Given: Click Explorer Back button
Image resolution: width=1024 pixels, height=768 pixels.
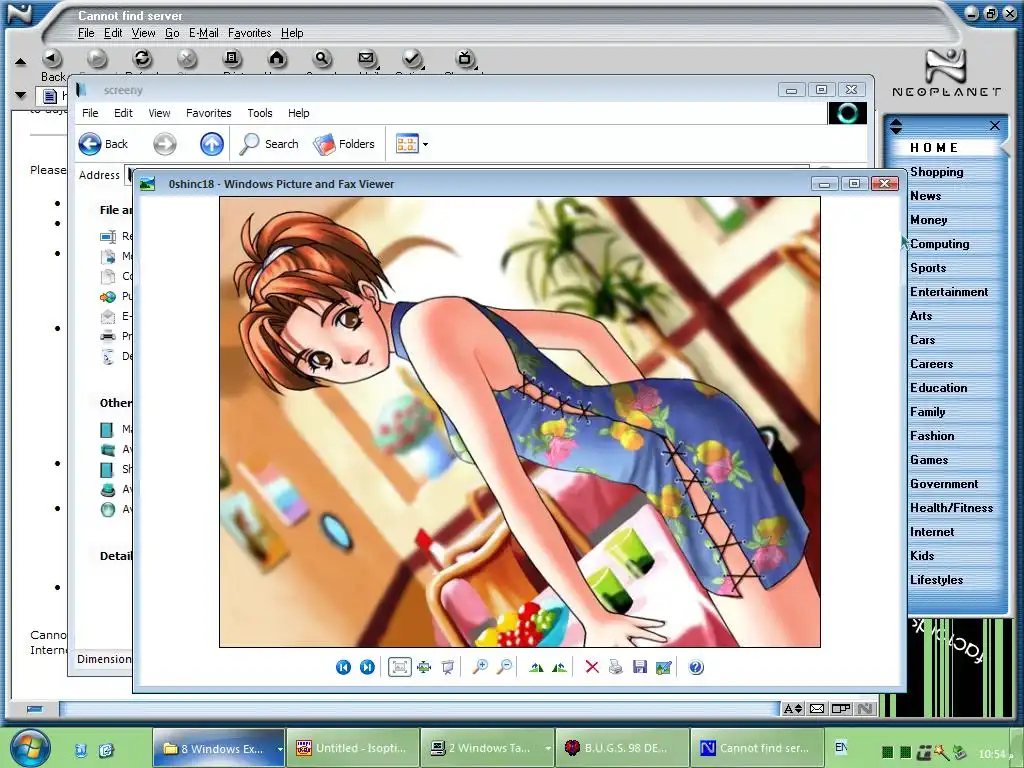Looking at the screenshot, I should pos(103,144).
